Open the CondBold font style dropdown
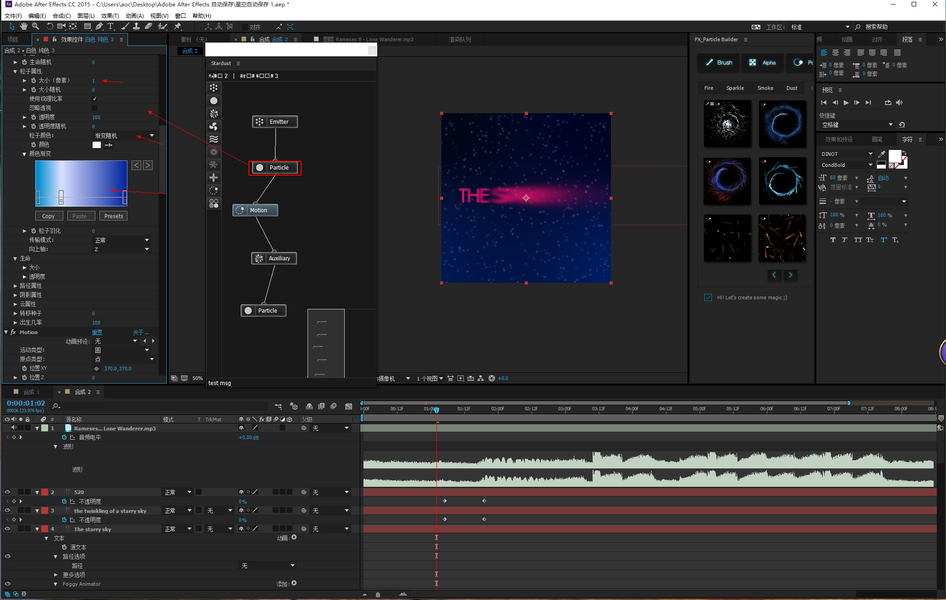The height and width of the screenshot is (600, 946). 846,165
